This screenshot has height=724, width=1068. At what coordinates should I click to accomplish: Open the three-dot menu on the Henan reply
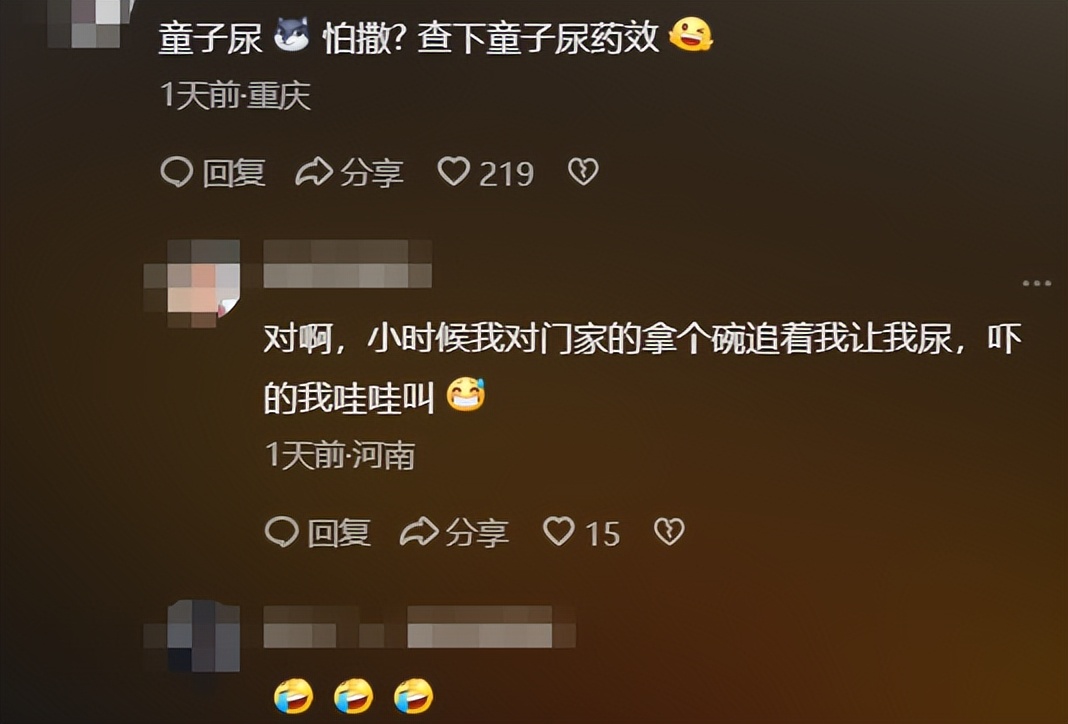tap(1037, 283)
